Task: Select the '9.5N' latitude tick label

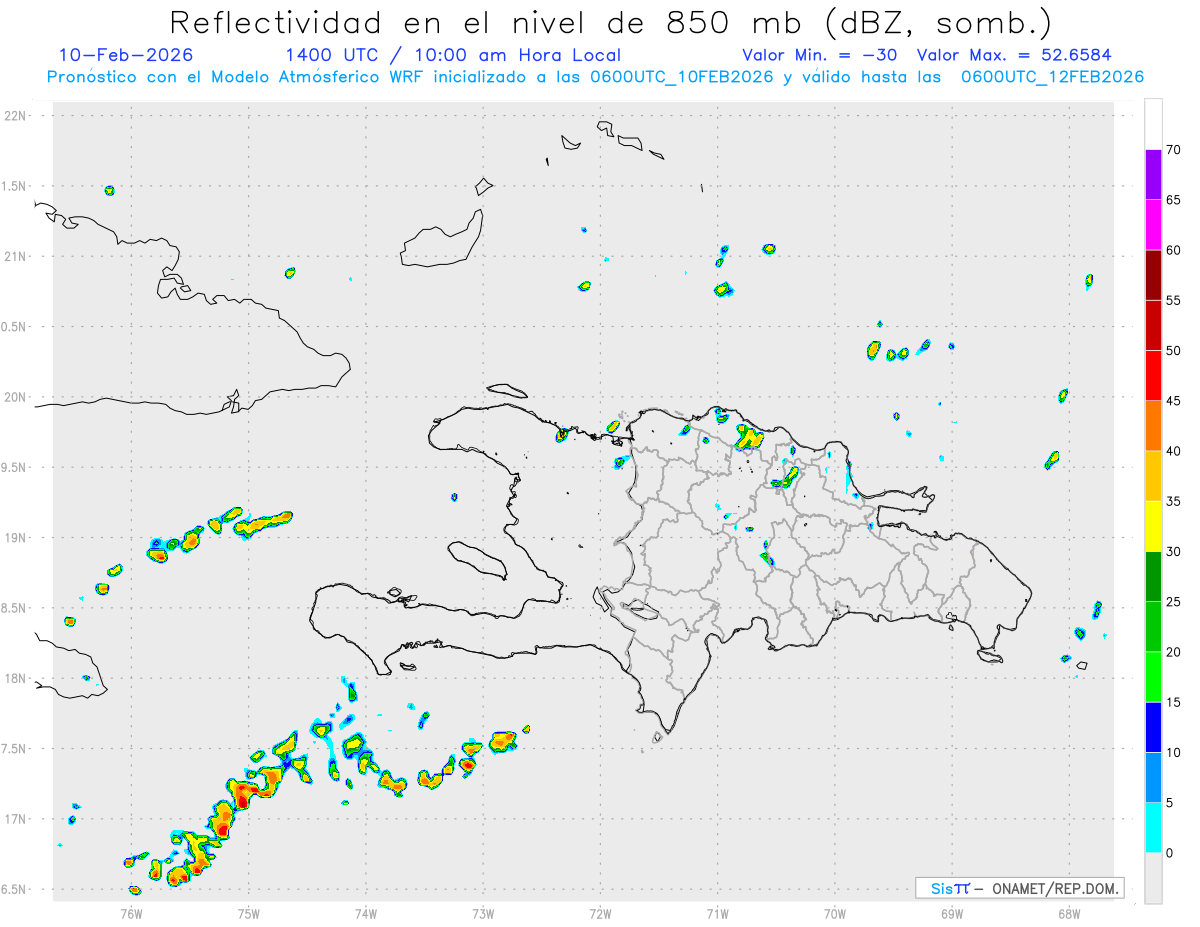Action: click(15, 468)
